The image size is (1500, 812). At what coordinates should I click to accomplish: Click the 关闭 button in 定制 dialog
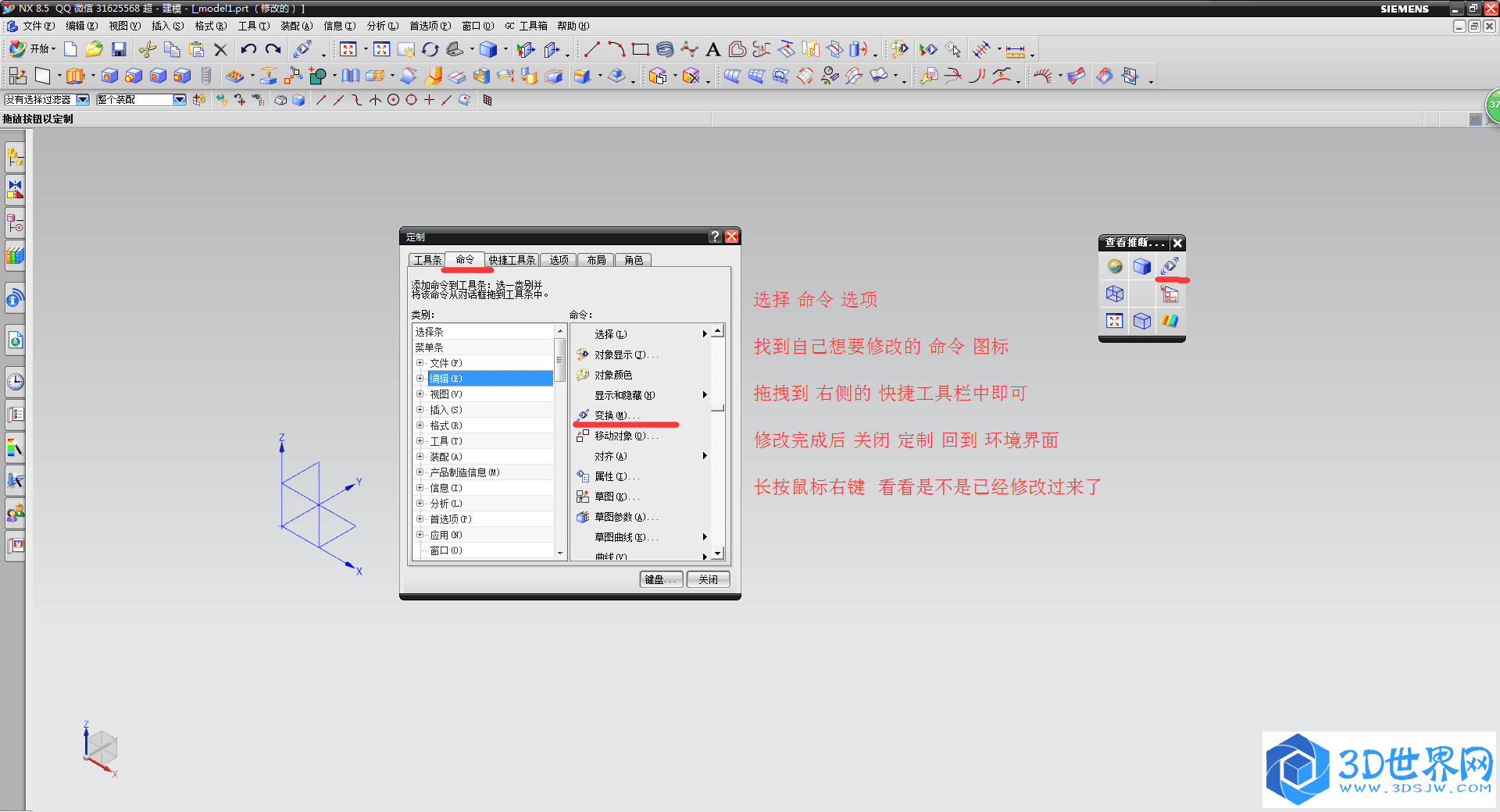pos(708,579)
